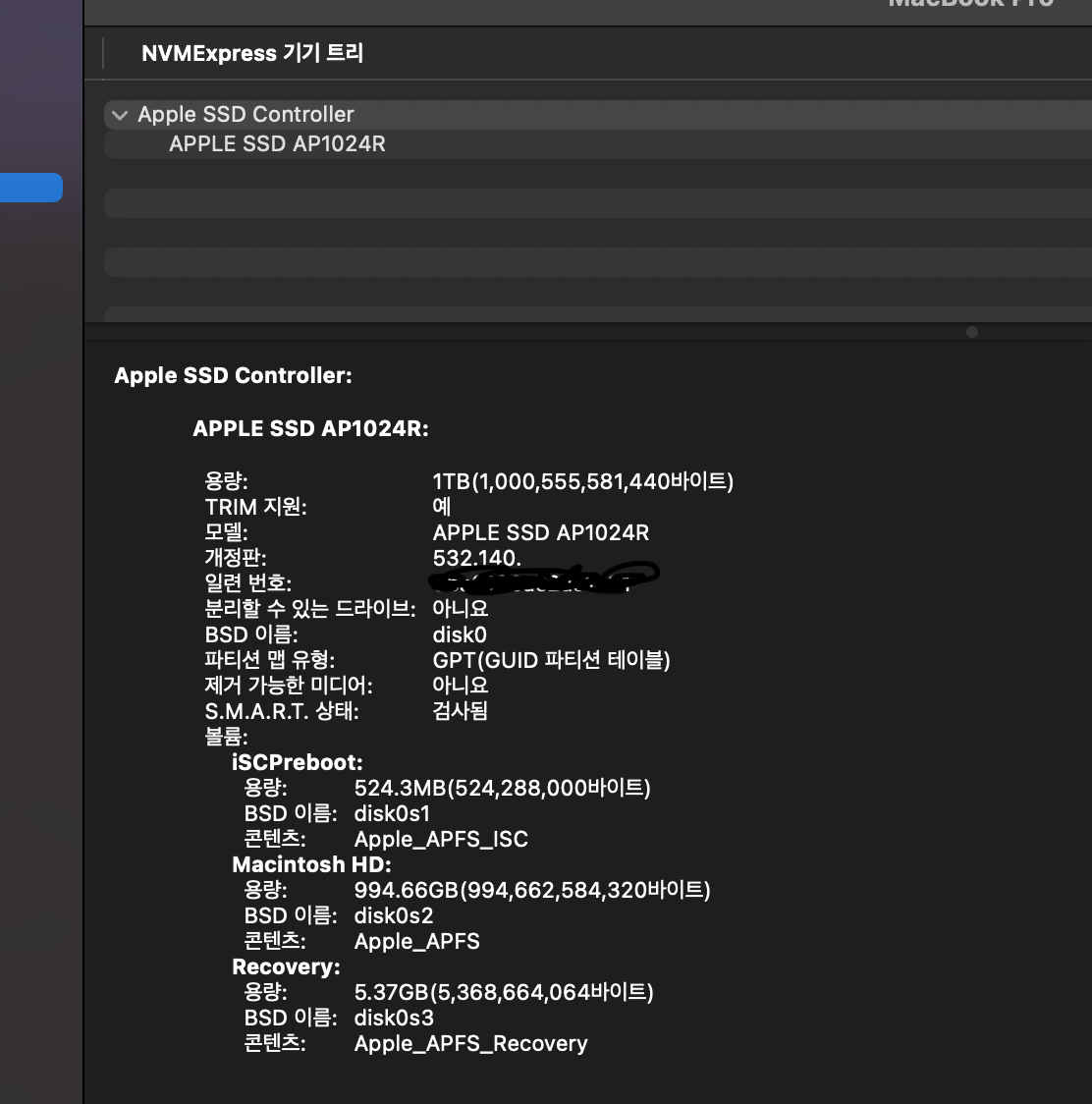
Task: Click the TRIM 지원 label
Action: (255, 507)
